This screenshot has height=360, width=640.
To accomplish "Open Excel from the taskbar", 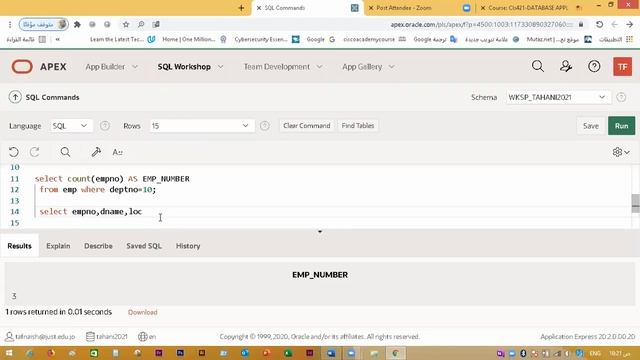I will click(x=288, y=353).
